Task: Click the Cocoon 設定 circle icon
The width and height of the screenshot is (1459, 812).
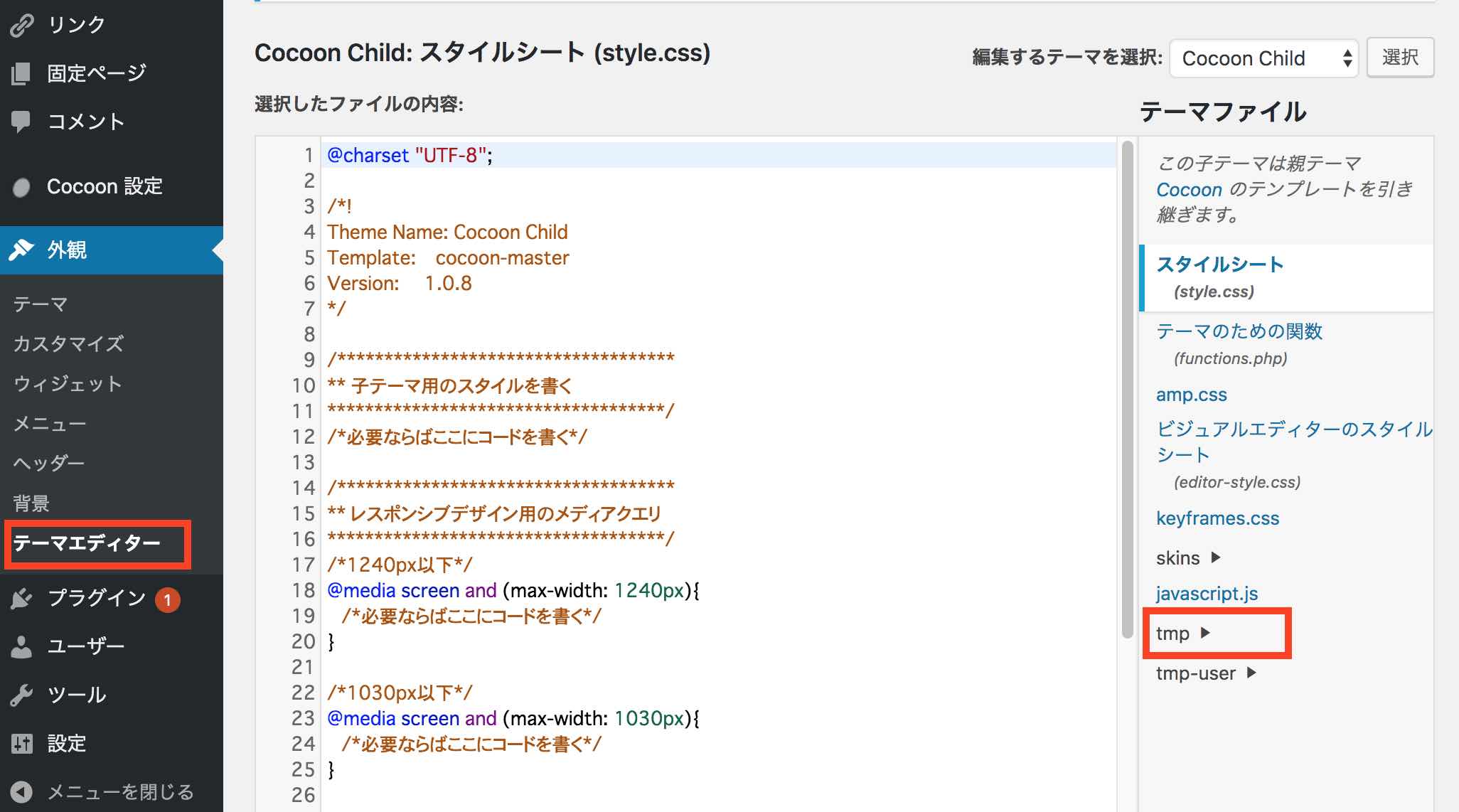Action: click(x=21, y=186)
